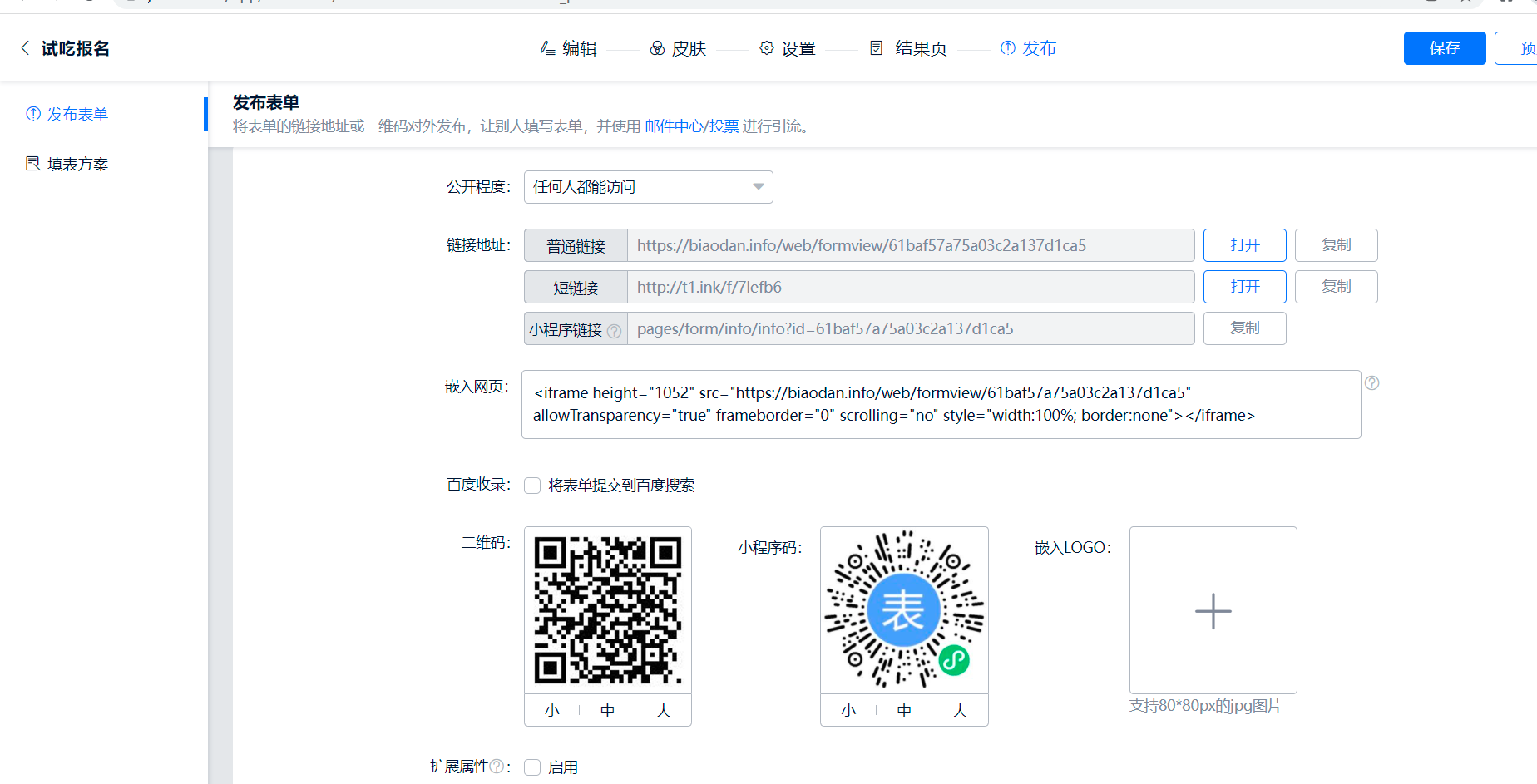Select 中 size for the mini program code
The image size is (1537, 784).
pos(904,711)
